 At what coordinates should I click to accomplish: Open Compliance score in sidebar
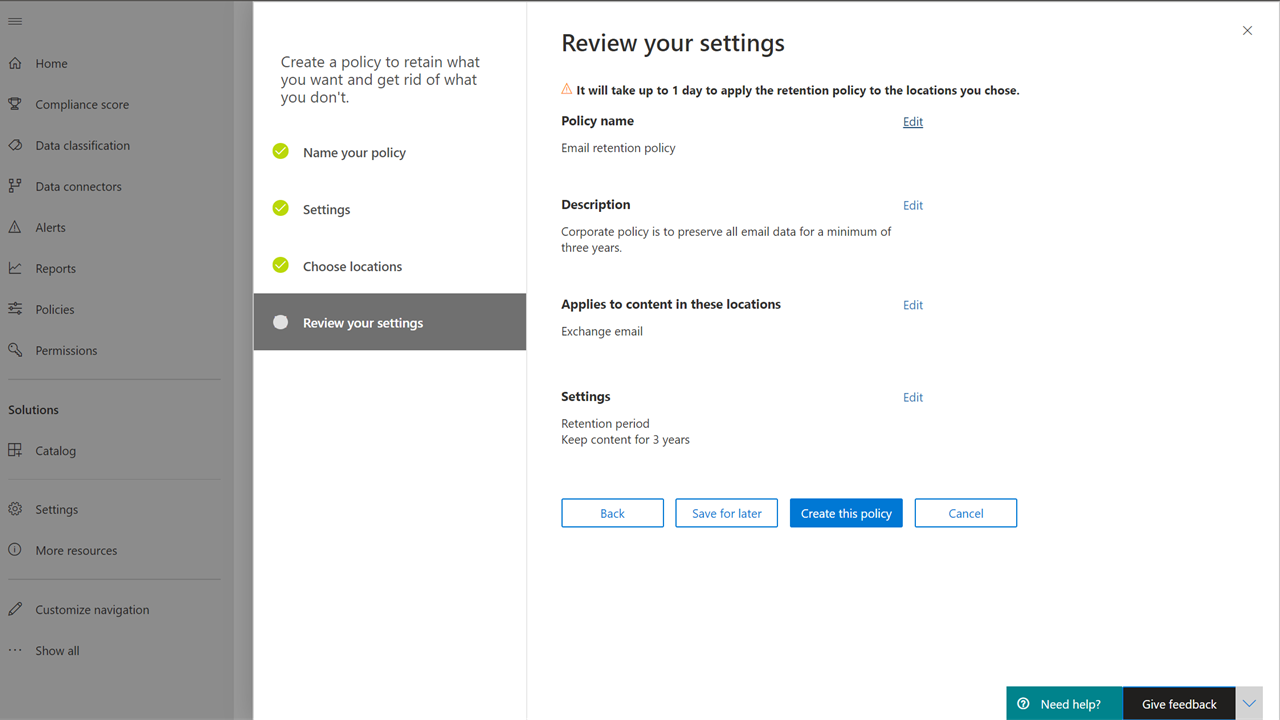click(82, 104)
